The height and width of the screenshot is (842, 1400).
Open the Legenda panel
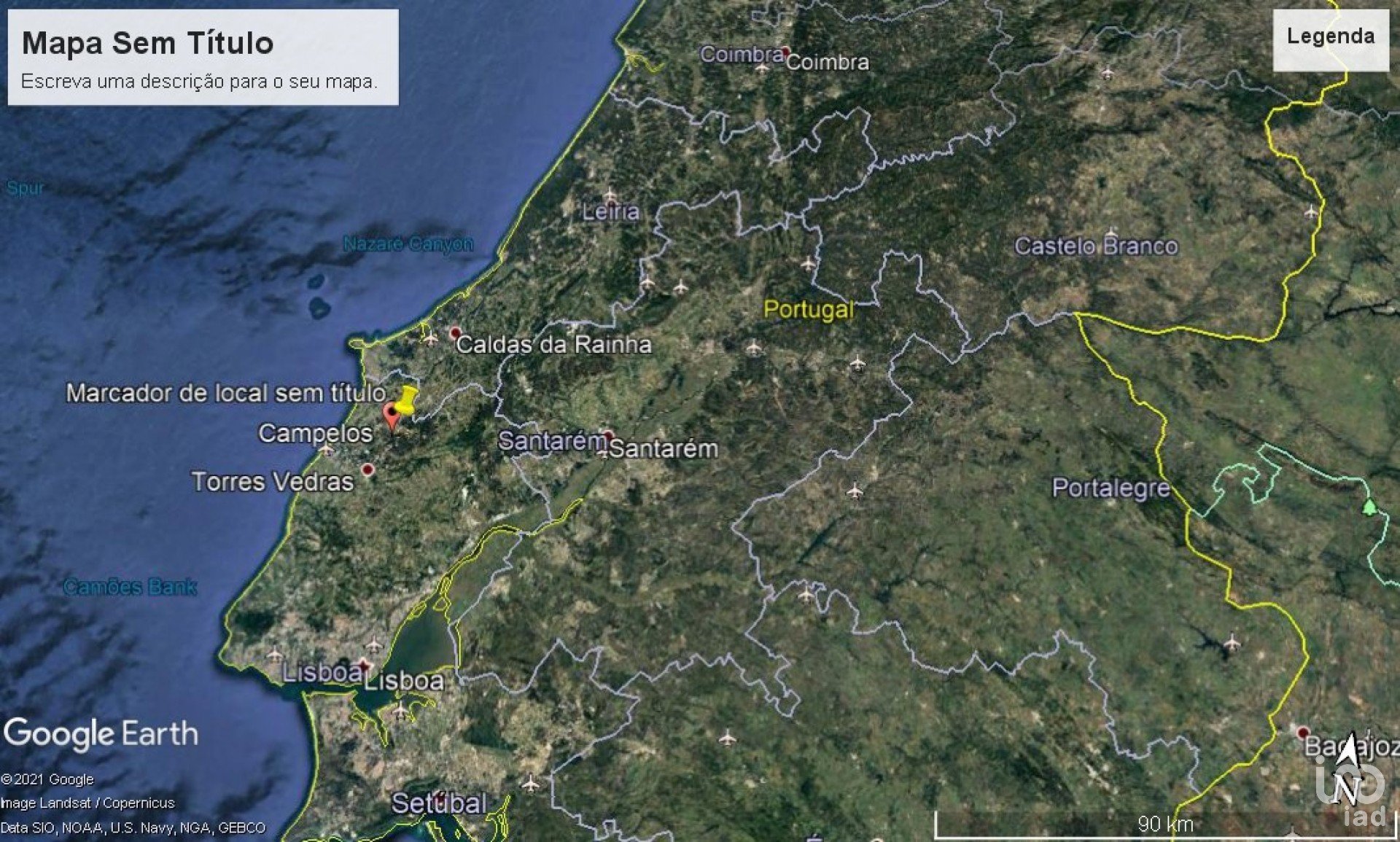1330,36
